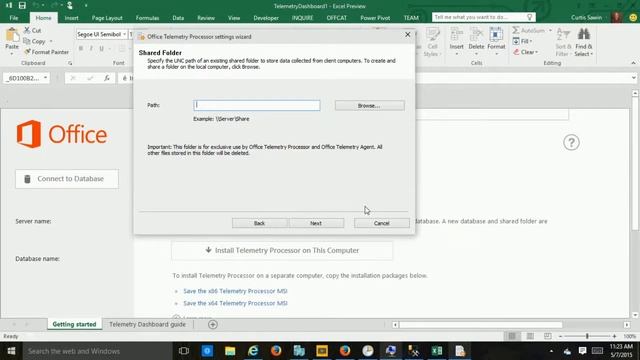Expand the Name Box dropdown arrow
This screenshot has width=640, height=360.
(45, 78)
